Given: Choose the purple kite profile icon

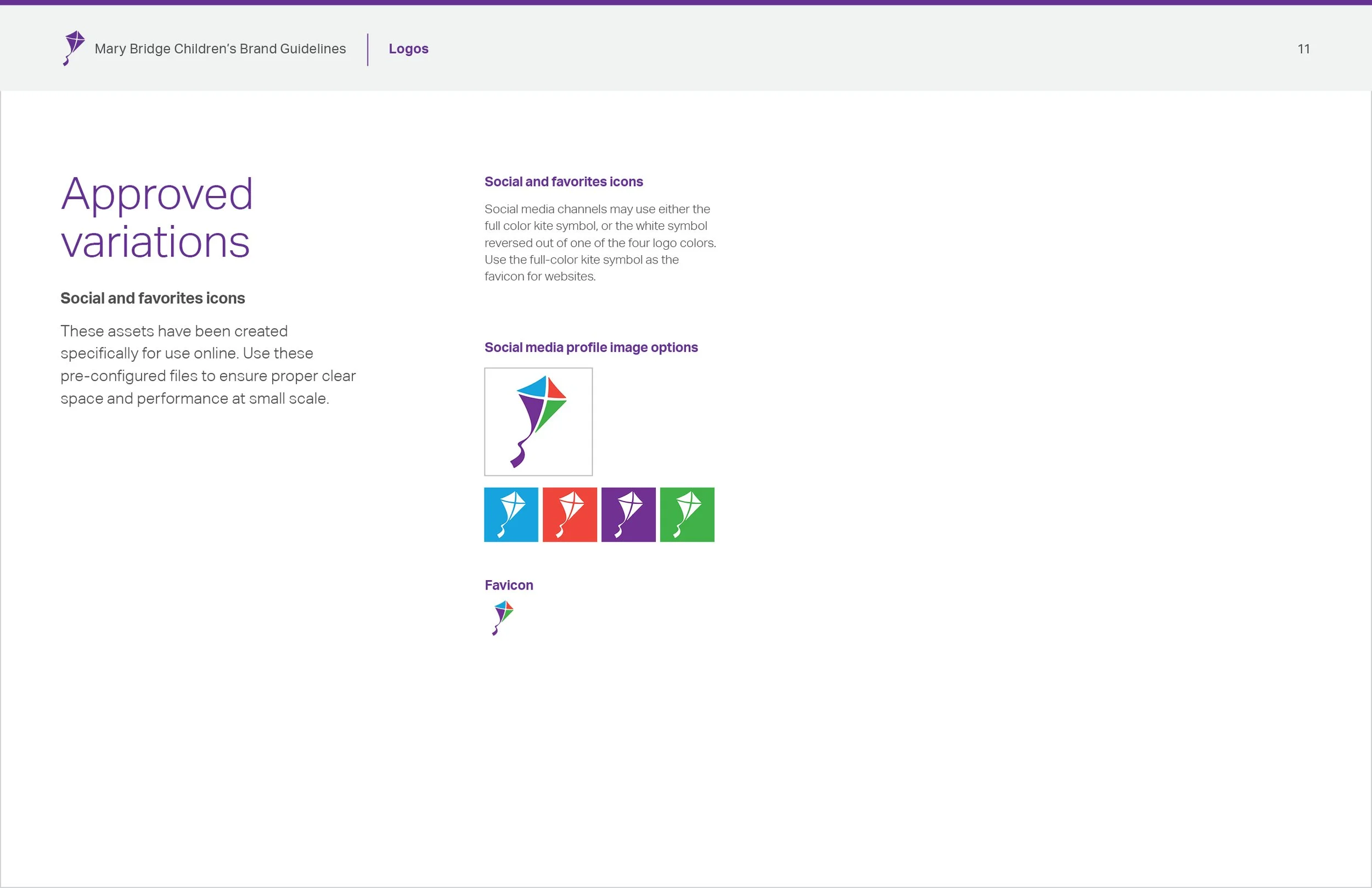Looking at the screenshot, I should 628,514.
